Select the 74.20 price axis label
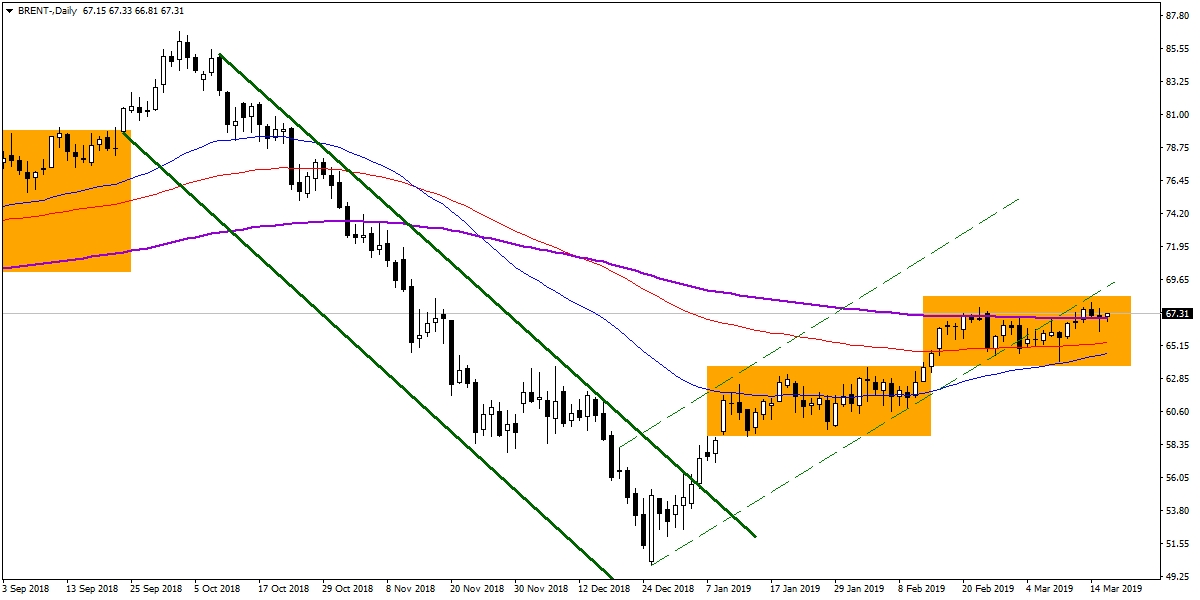This screenshot has width=1200, height=600. [1176, 214]
